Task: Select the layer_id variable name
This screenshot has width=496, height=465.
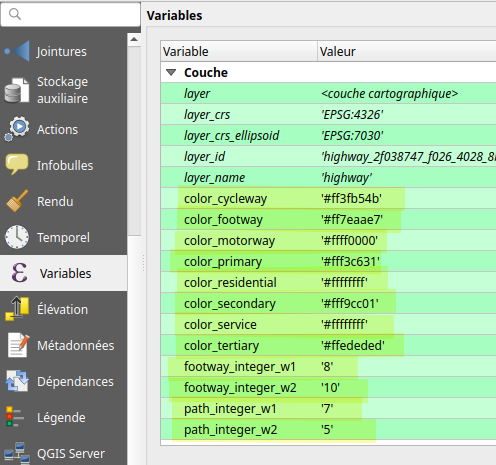Action: (x=204, y=157)
